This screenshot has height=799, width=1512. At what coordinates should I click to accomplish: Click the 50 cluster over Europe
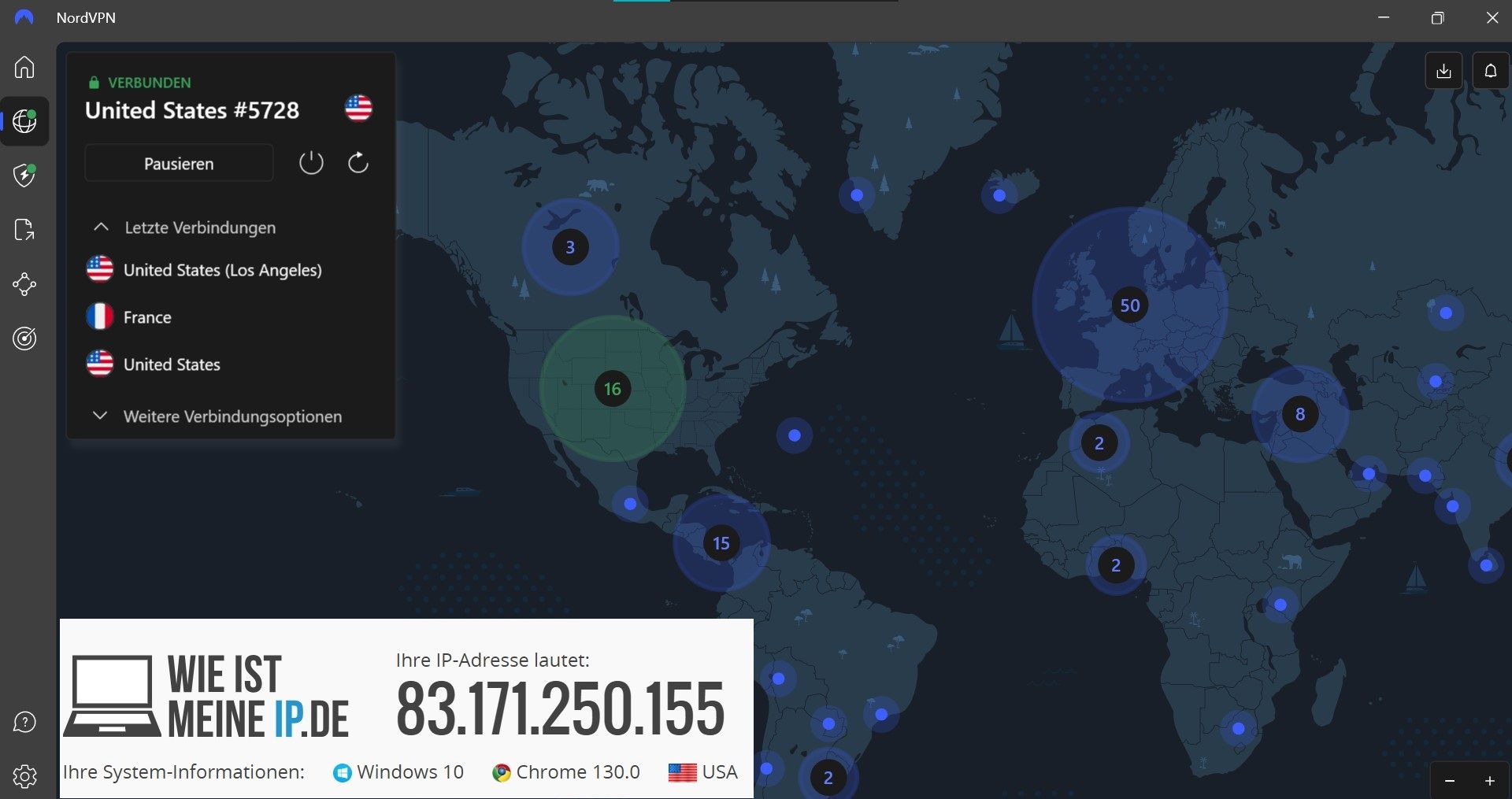point(1130,305)
